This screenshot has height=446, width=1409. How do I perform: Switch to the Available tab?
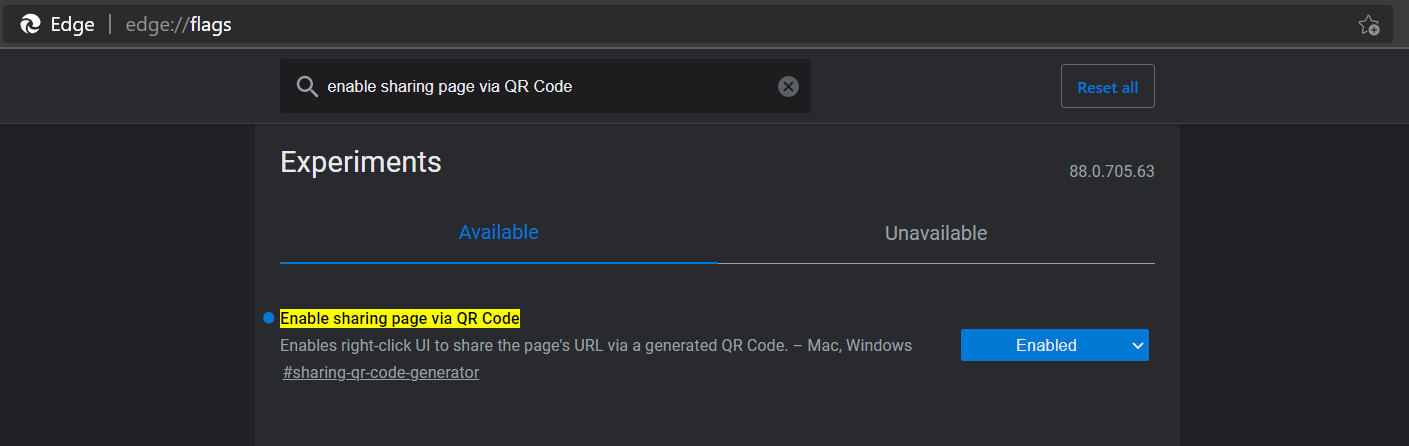[498, 233]
